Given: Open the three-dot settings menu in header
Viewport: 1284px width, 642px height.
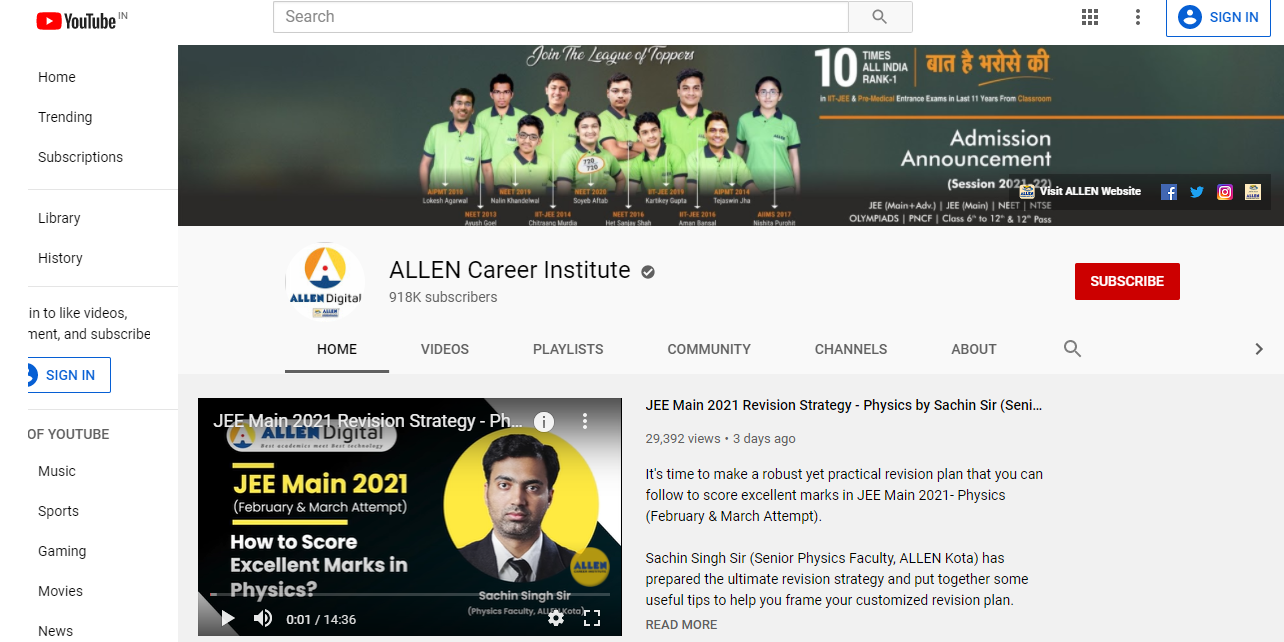Looking at the screenshot, I should (1137, 17).
